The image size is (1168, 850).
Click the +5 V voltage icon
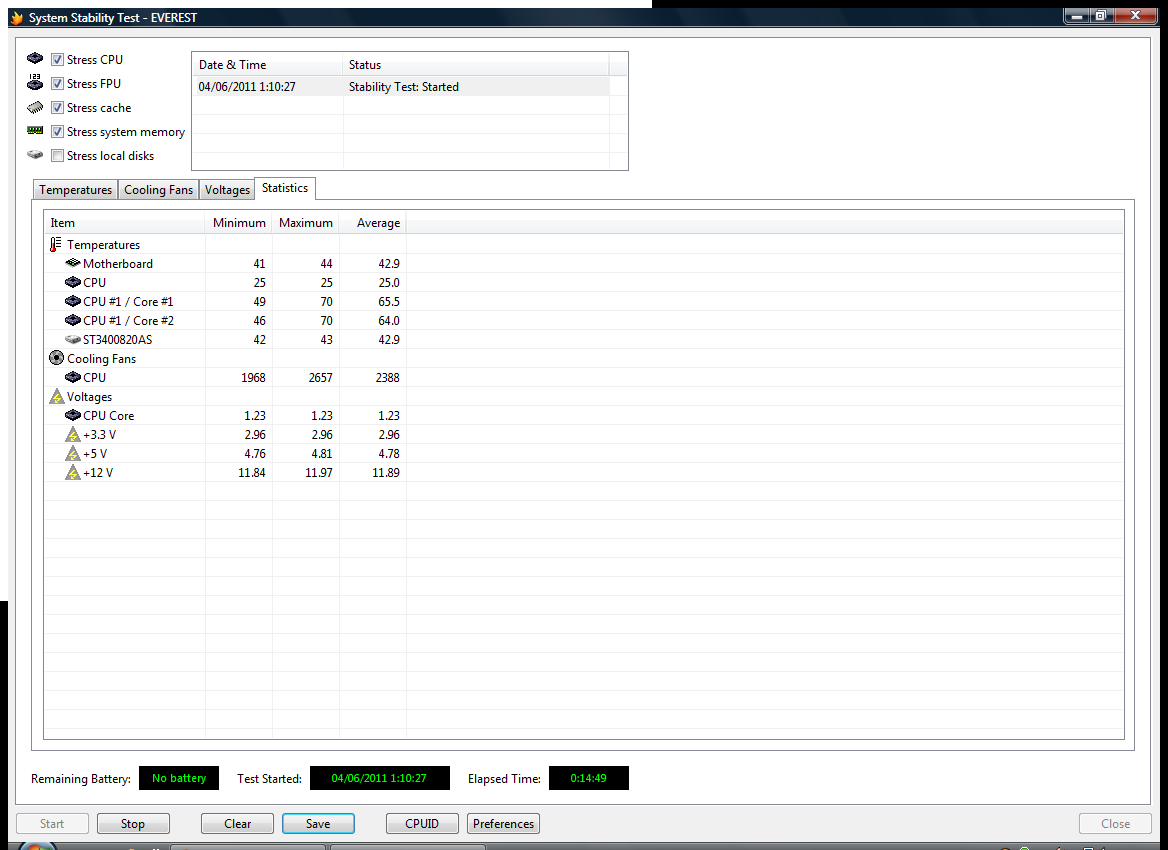coord(72,453)
